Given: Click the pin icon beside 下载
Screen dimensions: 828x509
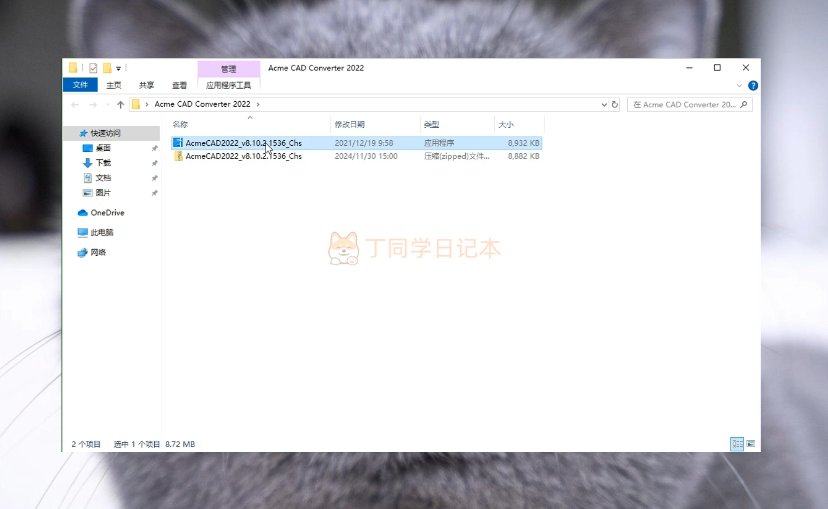Looking at the screenshot, I should click(x=155, y=163).
